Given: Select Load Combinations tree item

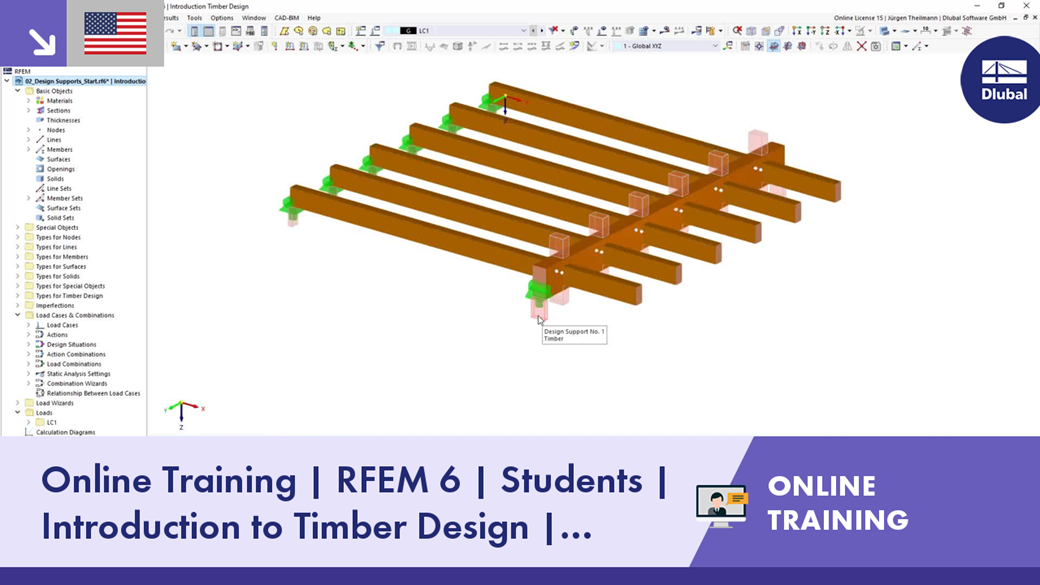Looking at the screenshot, I should [74, 364].
